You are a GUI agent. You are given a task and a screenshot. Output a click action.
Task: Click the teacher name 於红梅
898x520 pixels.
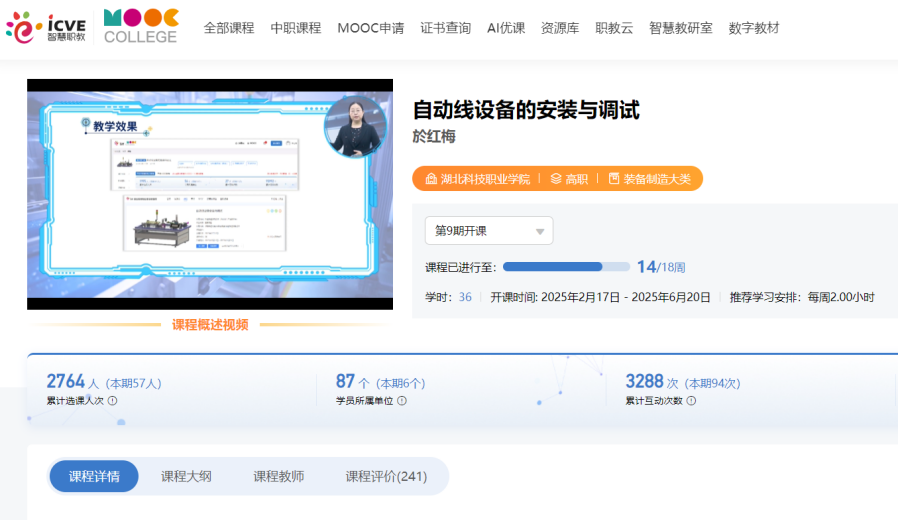coord(434,136)
